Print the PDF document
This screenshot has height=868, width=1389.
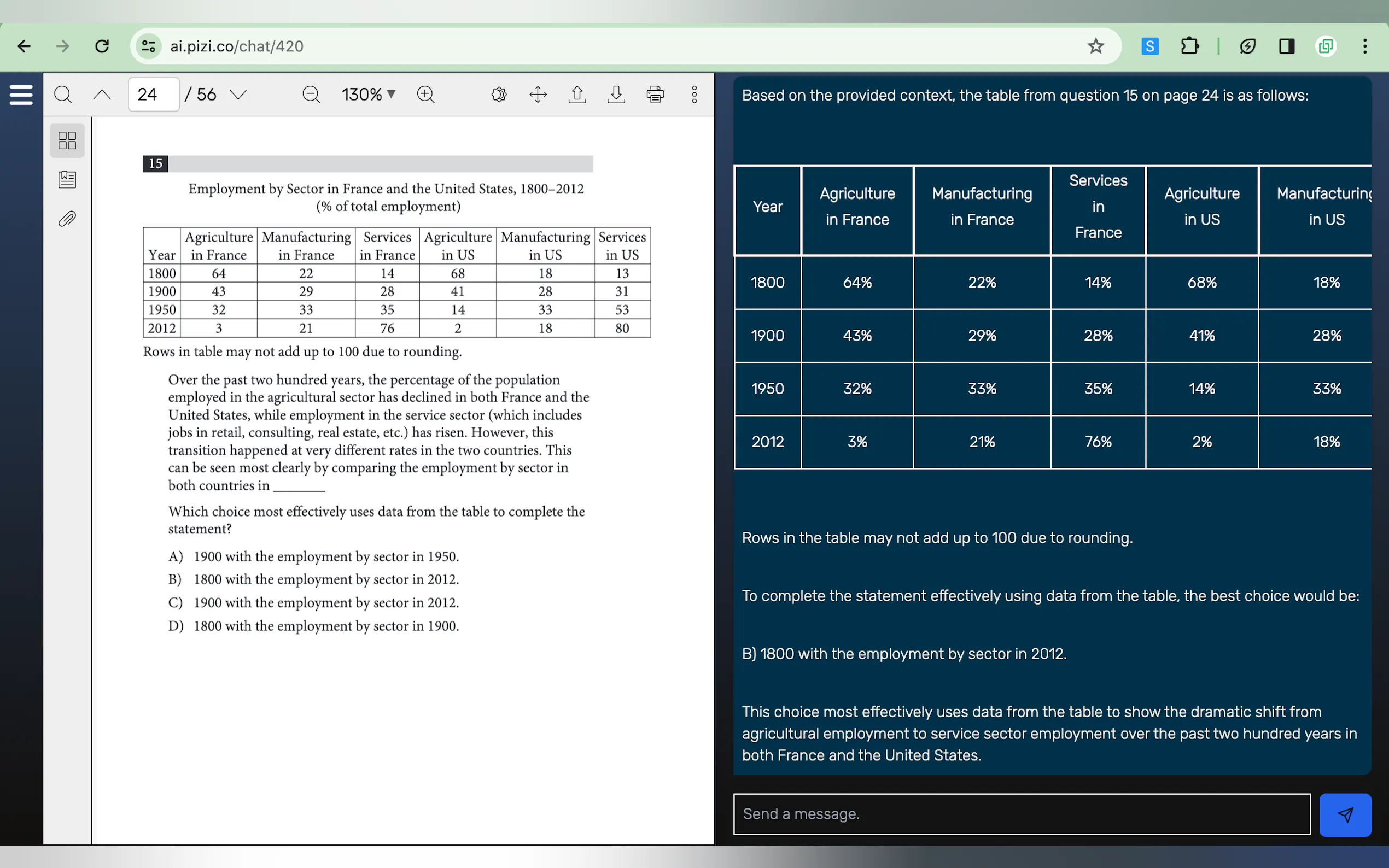pos(655,94)
